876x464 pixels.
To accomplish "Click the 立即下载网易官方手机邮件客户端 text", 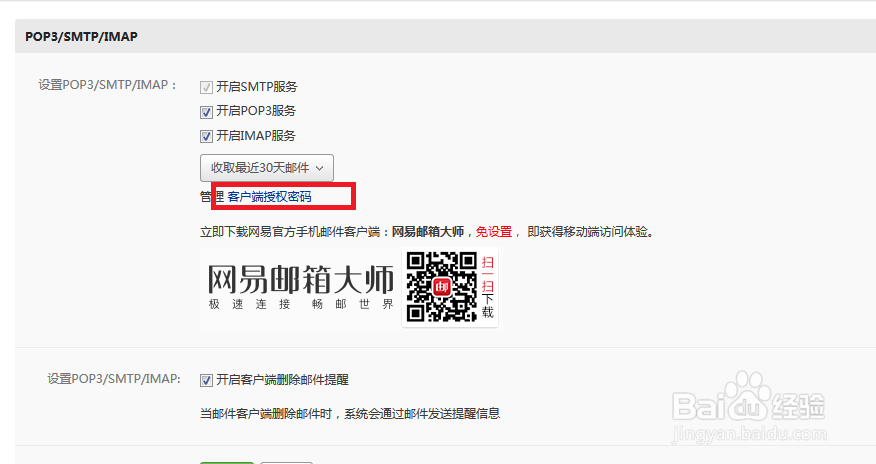I will (x=291, y=232).
